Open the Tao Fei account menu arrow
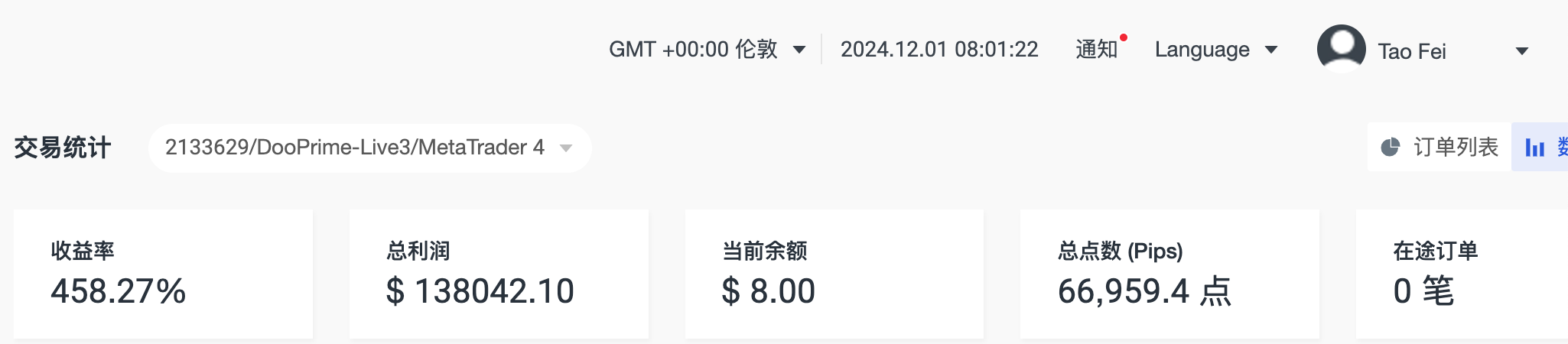1568x344 pixels. point(1522,51)
